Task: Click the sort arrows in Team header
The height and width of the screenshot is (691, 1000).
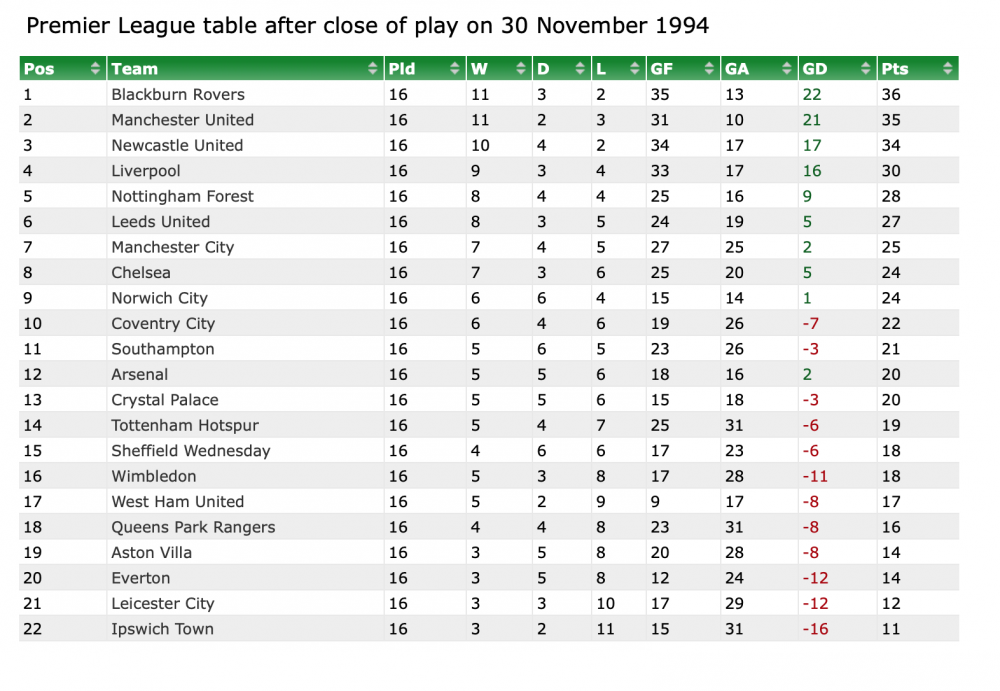Action: click(x=374, y=69)
